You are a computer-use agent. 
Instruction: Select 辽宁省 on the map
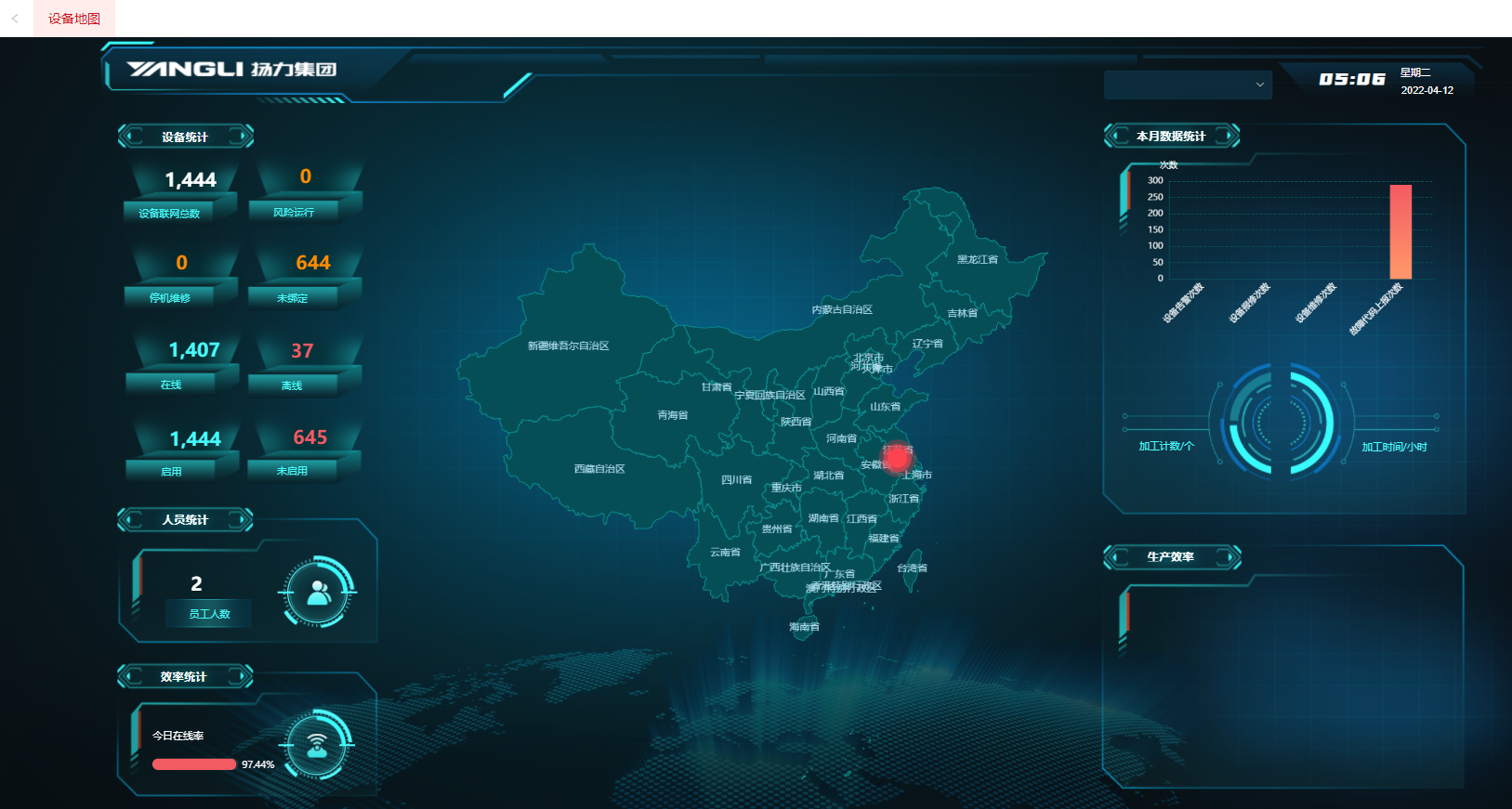coord(927,344)
